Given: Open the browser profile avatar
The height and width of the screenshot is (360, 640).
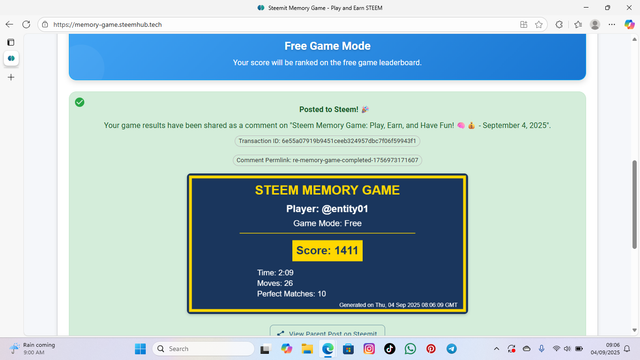Looking at the screenshot, I should (x=595, y=24).
